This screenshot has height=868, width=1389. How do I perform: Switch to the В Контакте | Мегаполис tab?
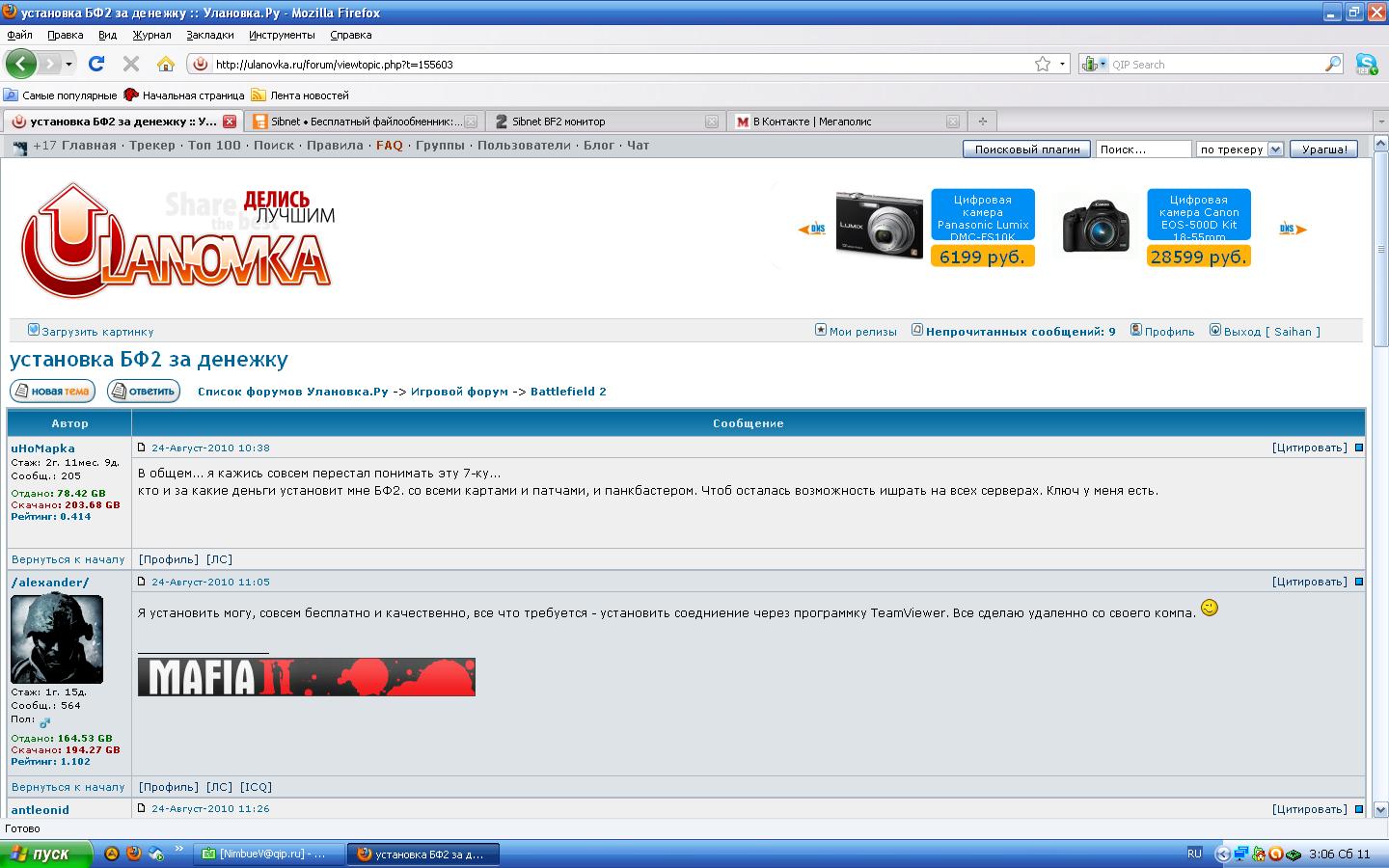tap(847, 122)
